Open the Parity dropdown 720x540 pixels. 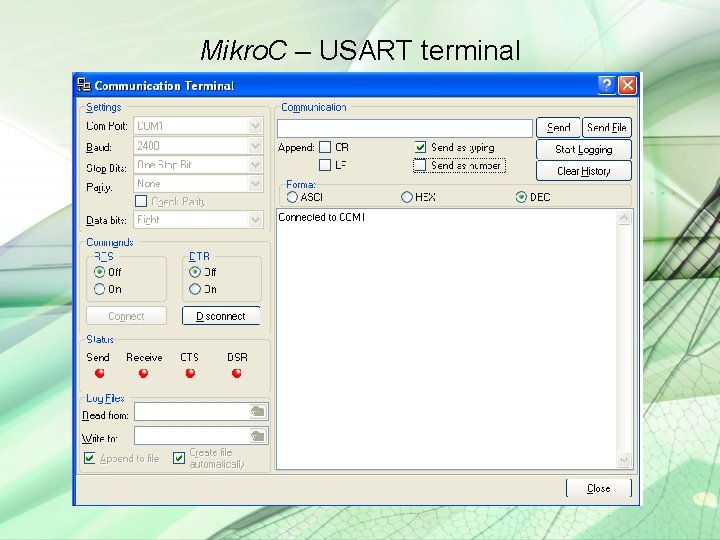pos(255,184)
